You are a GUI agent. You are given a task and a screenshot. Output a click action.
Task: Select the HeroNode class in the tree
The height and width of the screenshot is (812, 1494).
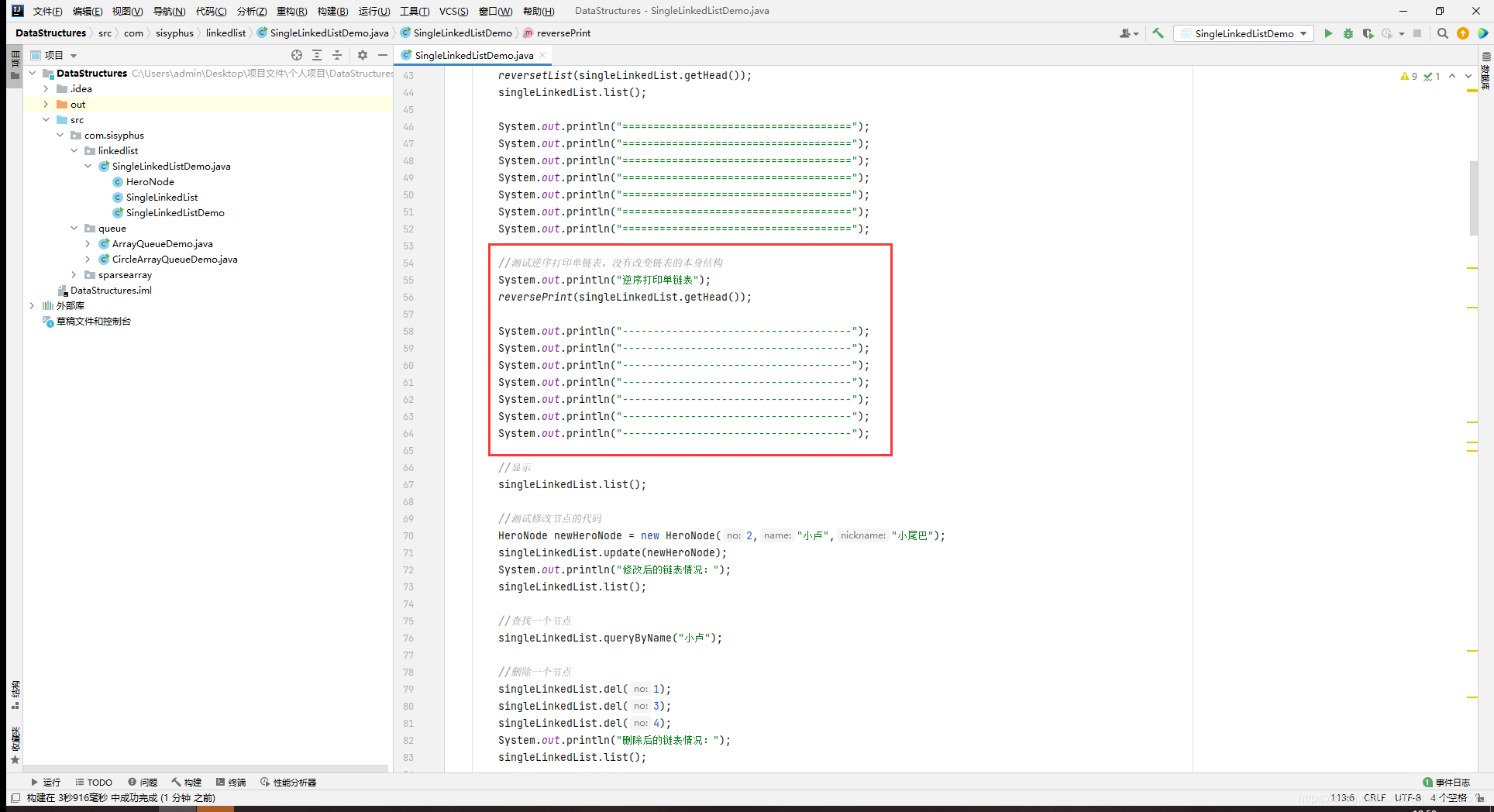(150, 181)
